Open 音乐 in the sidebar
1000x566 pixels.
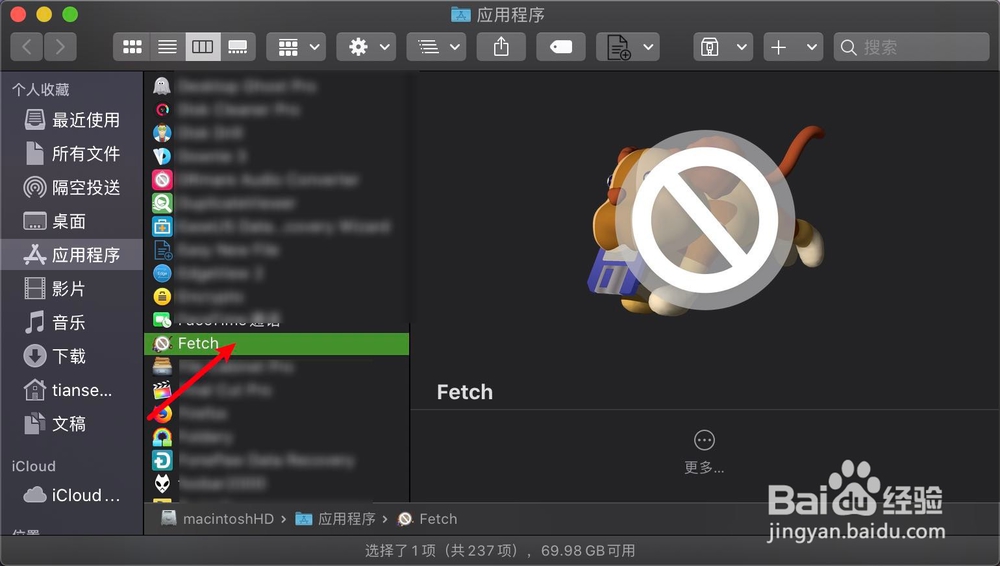[x=71, y=322]
